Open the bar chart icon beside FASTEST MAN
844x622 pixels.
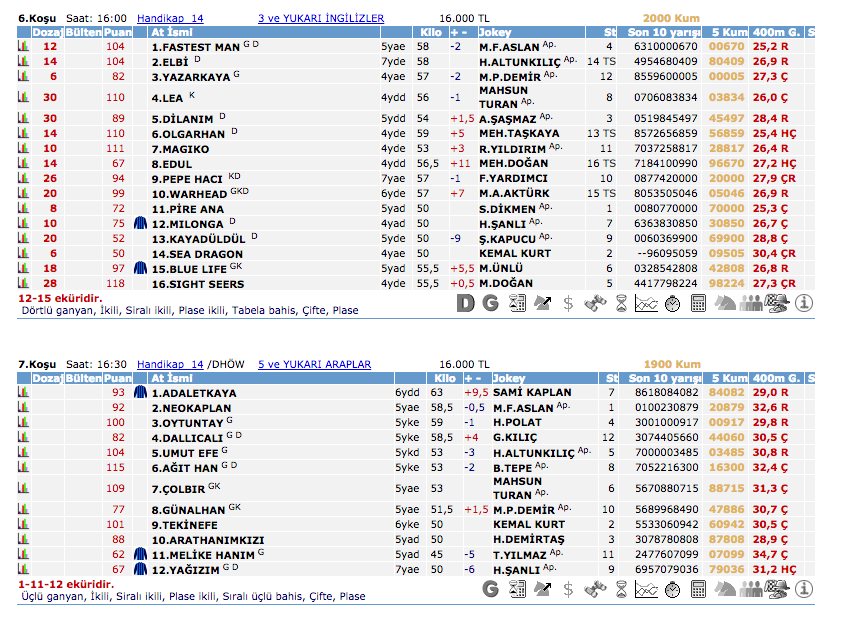point(23,47)
